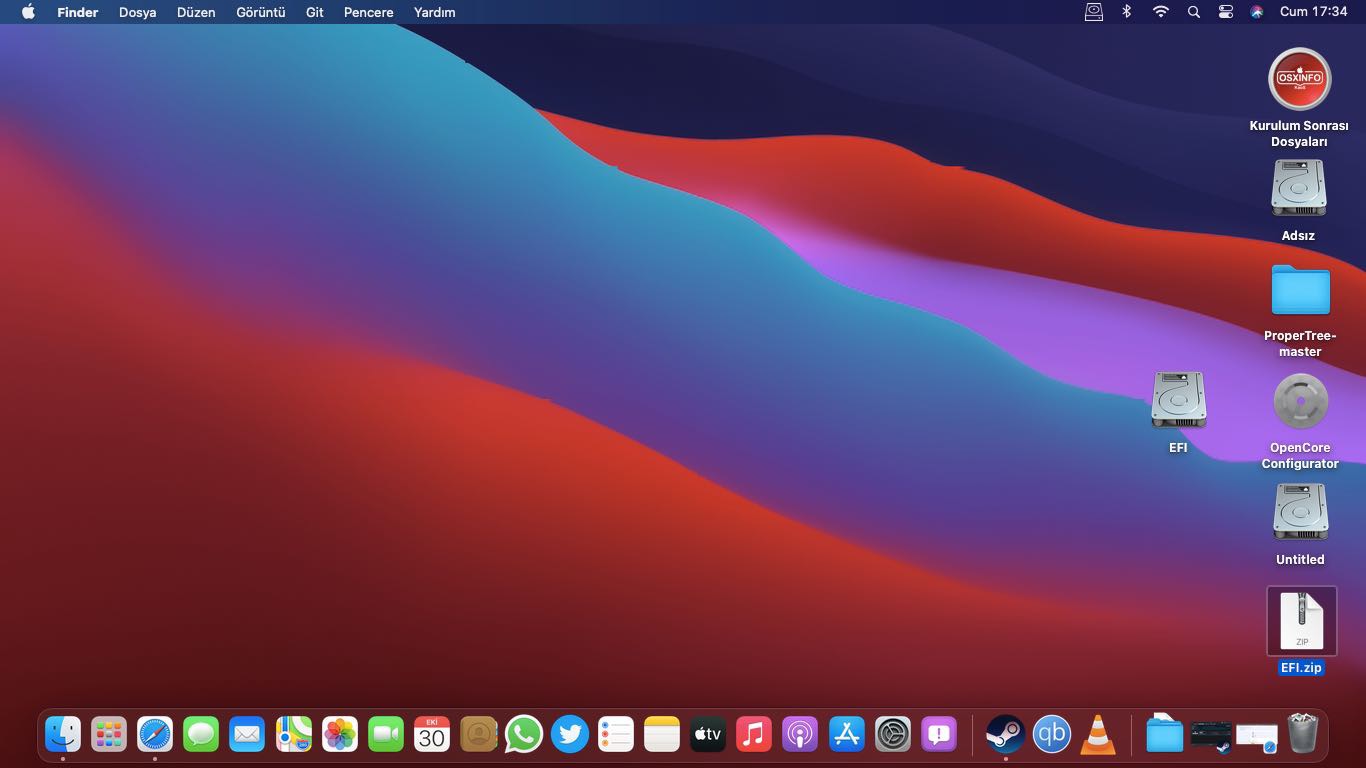Open the Git menu in the menu bar

[314, 12]
